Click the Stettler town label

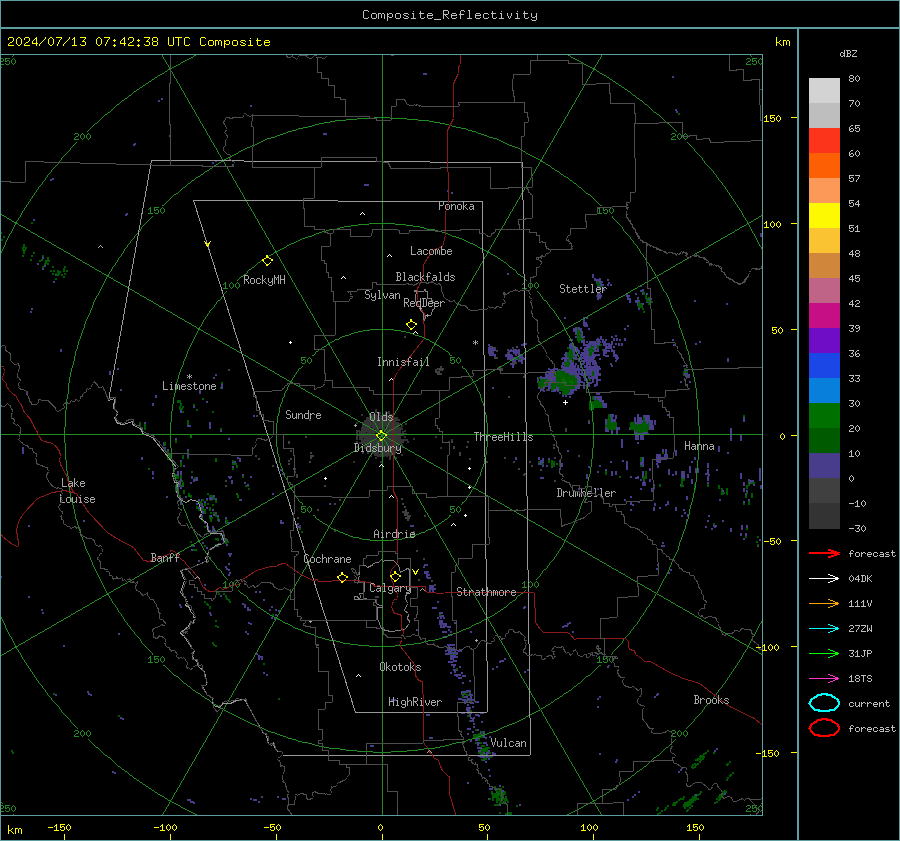[x=583, y=289]
